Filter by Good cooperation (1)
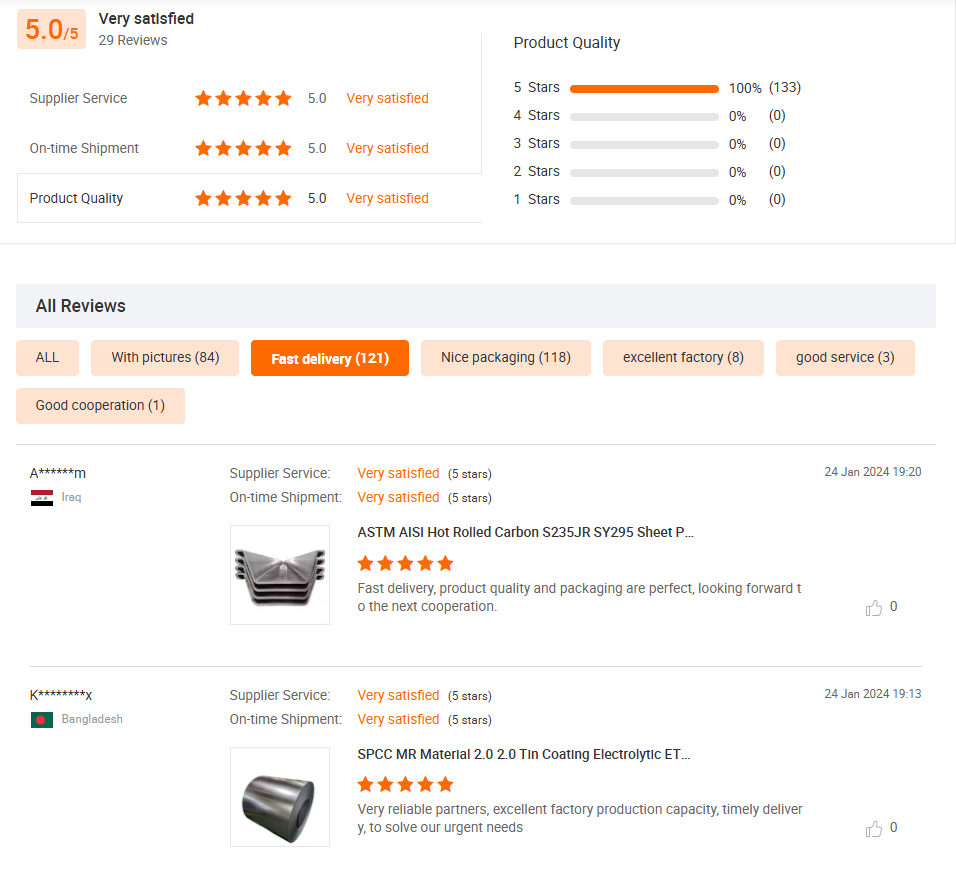Image resolution: width=956 pixels, height=877 pixels. [100, 406]
